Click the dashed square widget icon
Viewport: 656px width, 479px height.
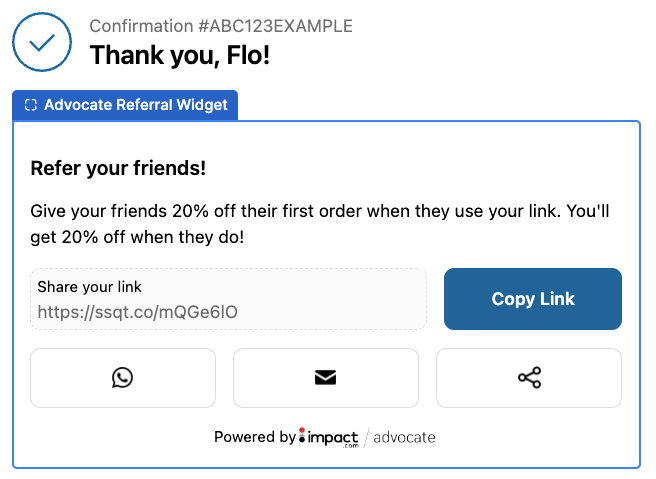click(31, 105)
